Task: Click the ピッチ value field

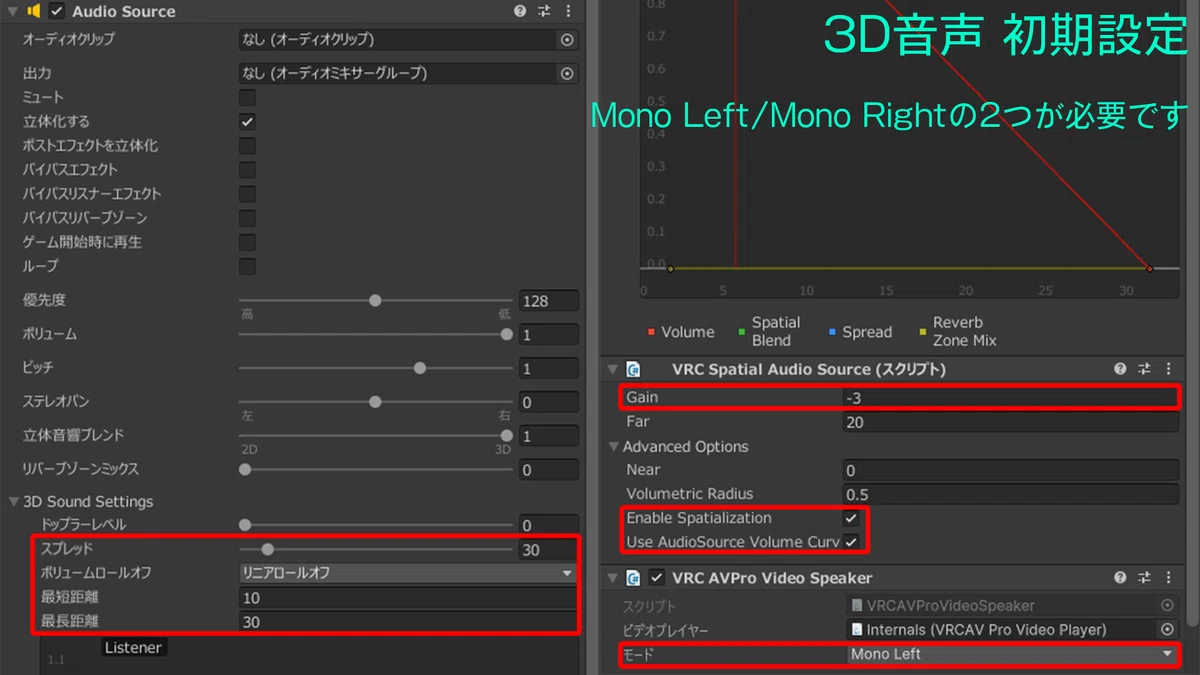Action: pos(548,369)
